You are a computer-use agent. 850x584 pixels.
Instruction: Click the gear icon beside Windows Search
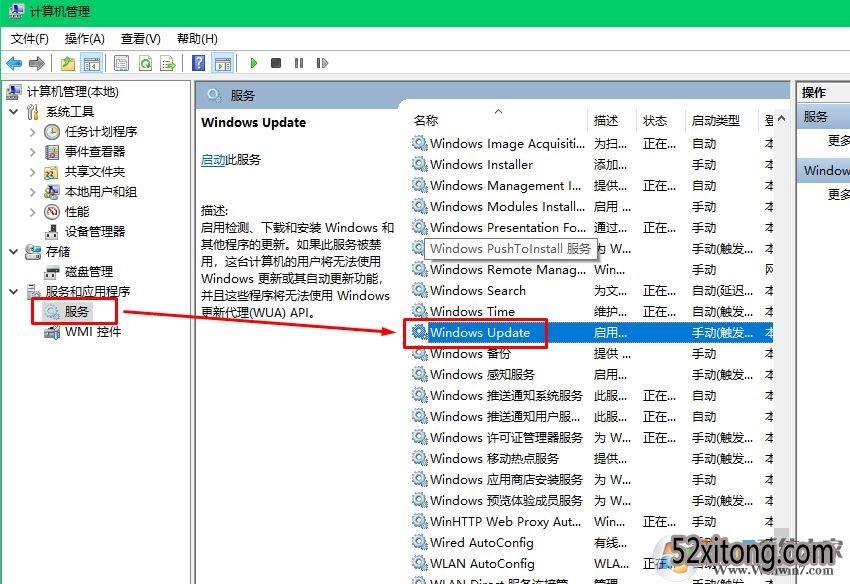[x=419, y=290]
